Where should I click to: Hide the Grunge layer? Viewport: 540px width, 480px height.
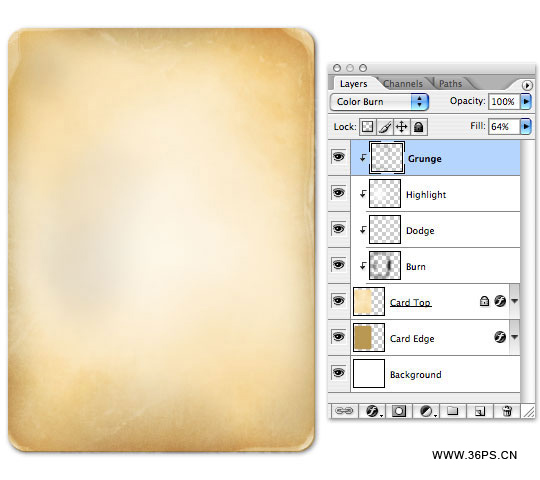click(339, 157)
